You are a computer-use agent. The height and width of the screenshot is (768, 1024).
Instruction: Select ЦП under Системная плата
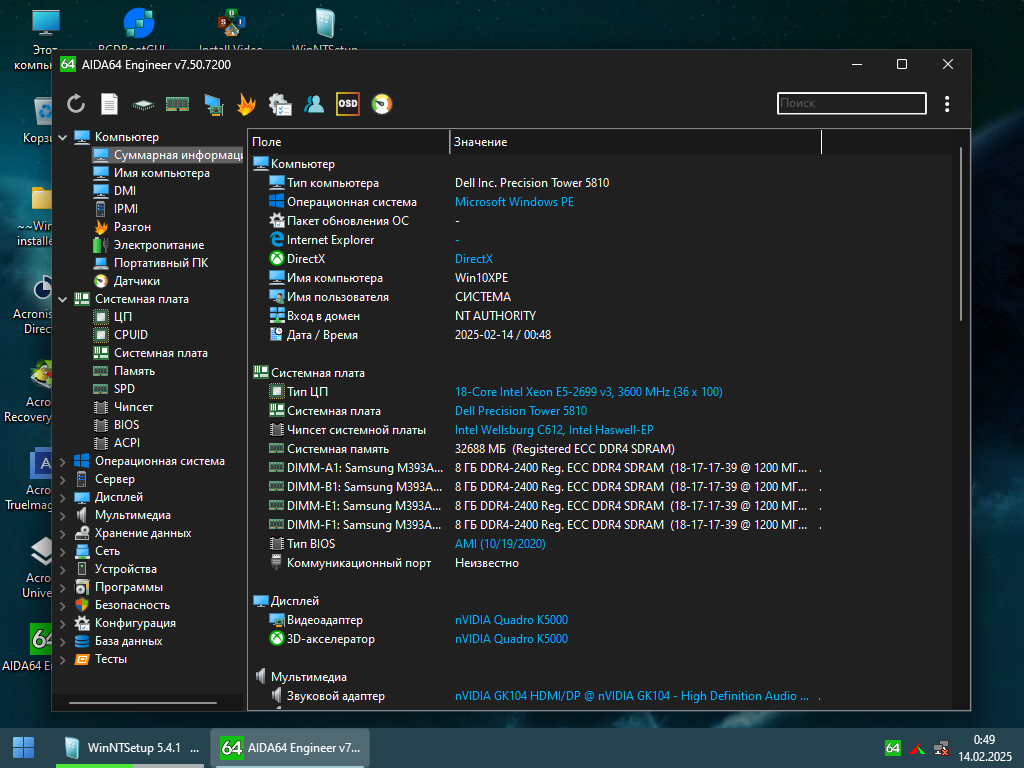[x=123, y=317]
